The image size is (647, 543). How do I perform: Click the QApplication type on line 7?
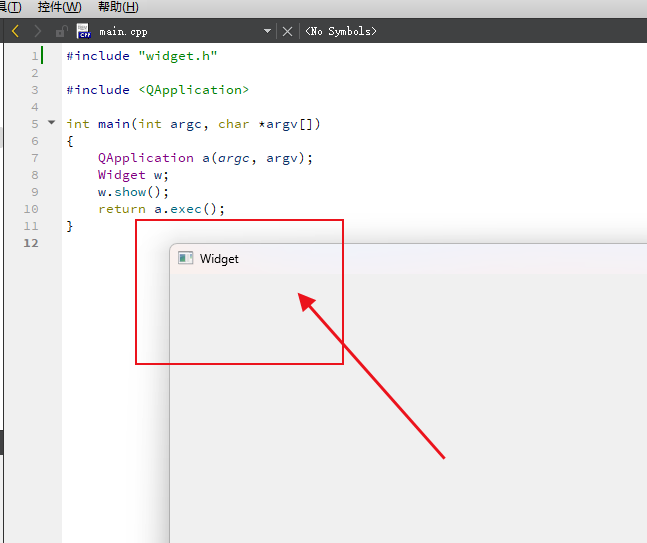coord(146,158)
